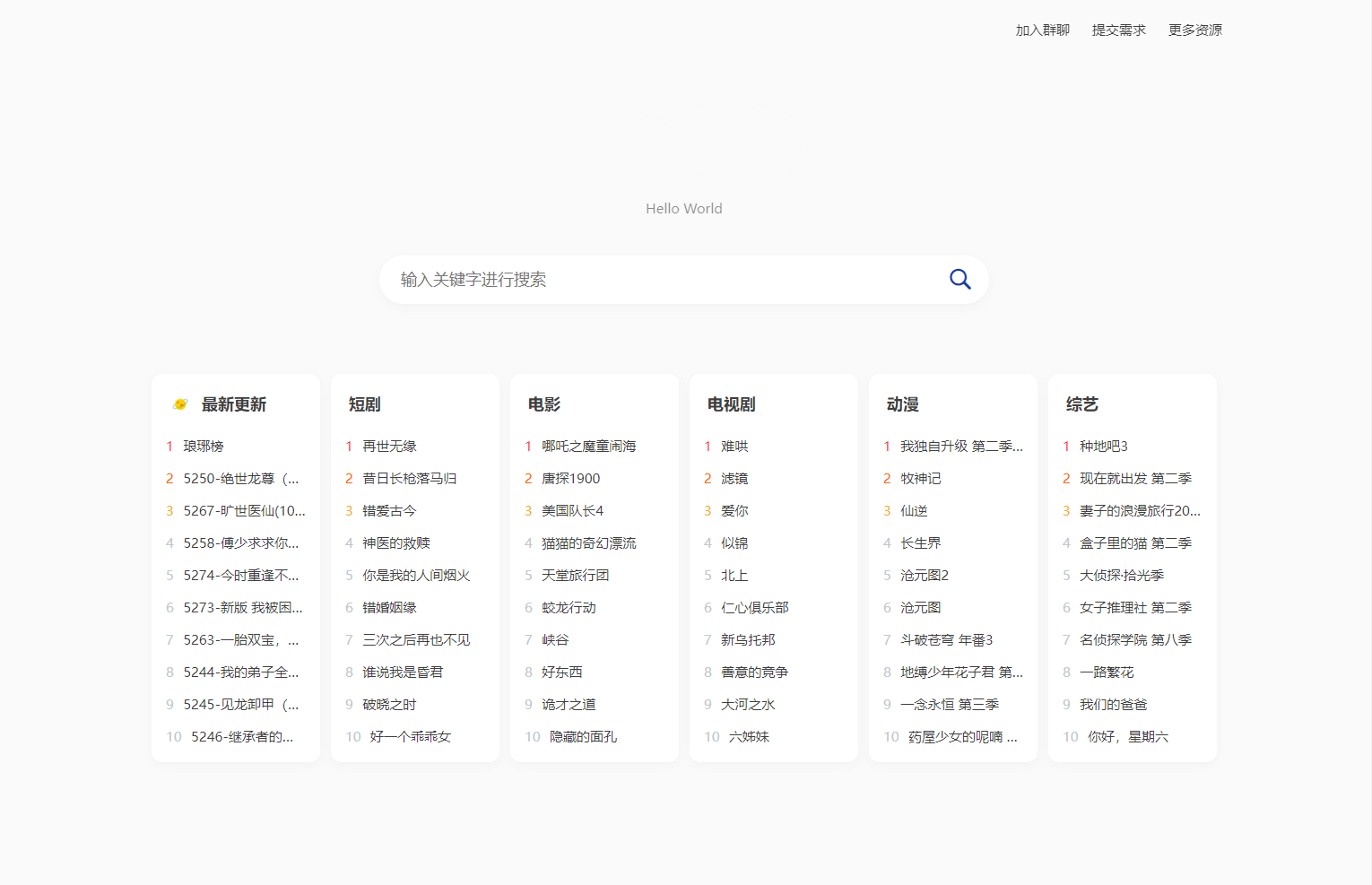
Task: Click the 电影 category heading
Action: coord(543,403)
